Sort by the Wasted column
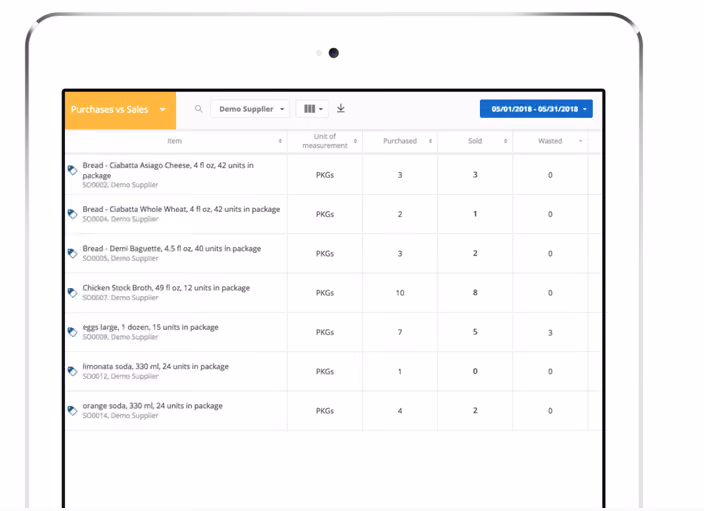Image resolution: width=704 pixels, height=511 pixels. click(550, 141)
